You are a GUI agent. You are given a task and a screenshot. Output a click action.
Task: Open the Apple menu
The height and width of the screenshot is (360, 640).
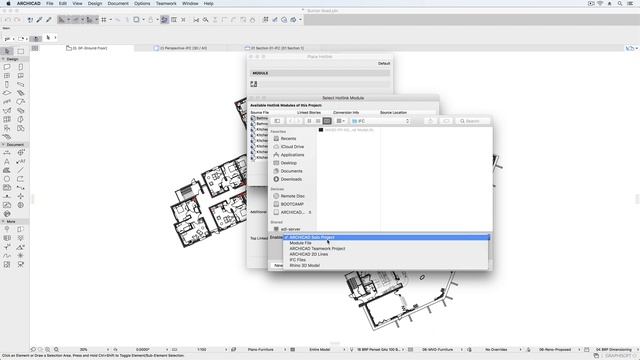(8, 4)
